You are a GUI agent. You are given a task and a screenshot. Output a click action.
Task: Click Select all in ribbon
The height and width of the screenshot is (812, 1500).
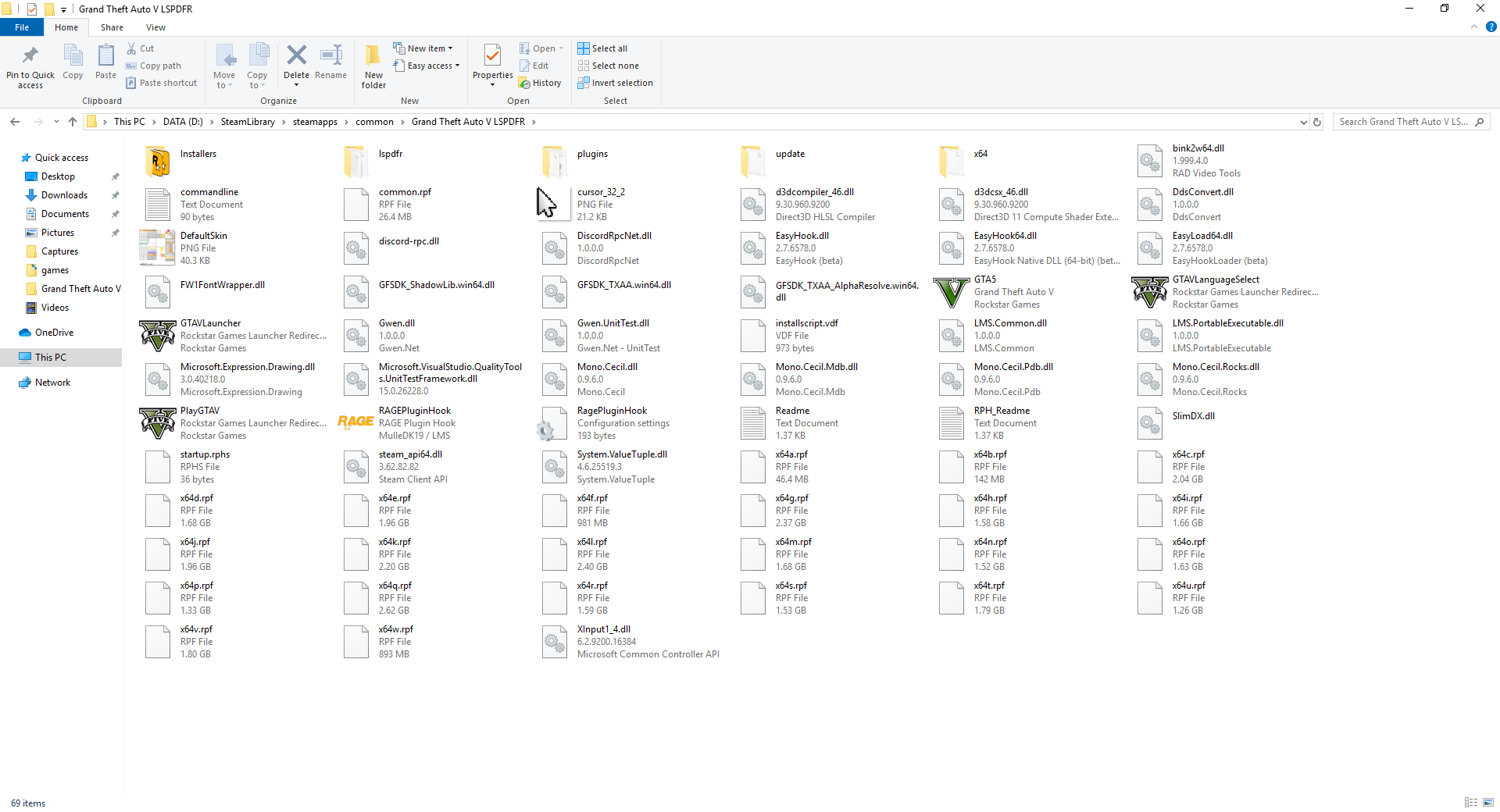point(602,48)
